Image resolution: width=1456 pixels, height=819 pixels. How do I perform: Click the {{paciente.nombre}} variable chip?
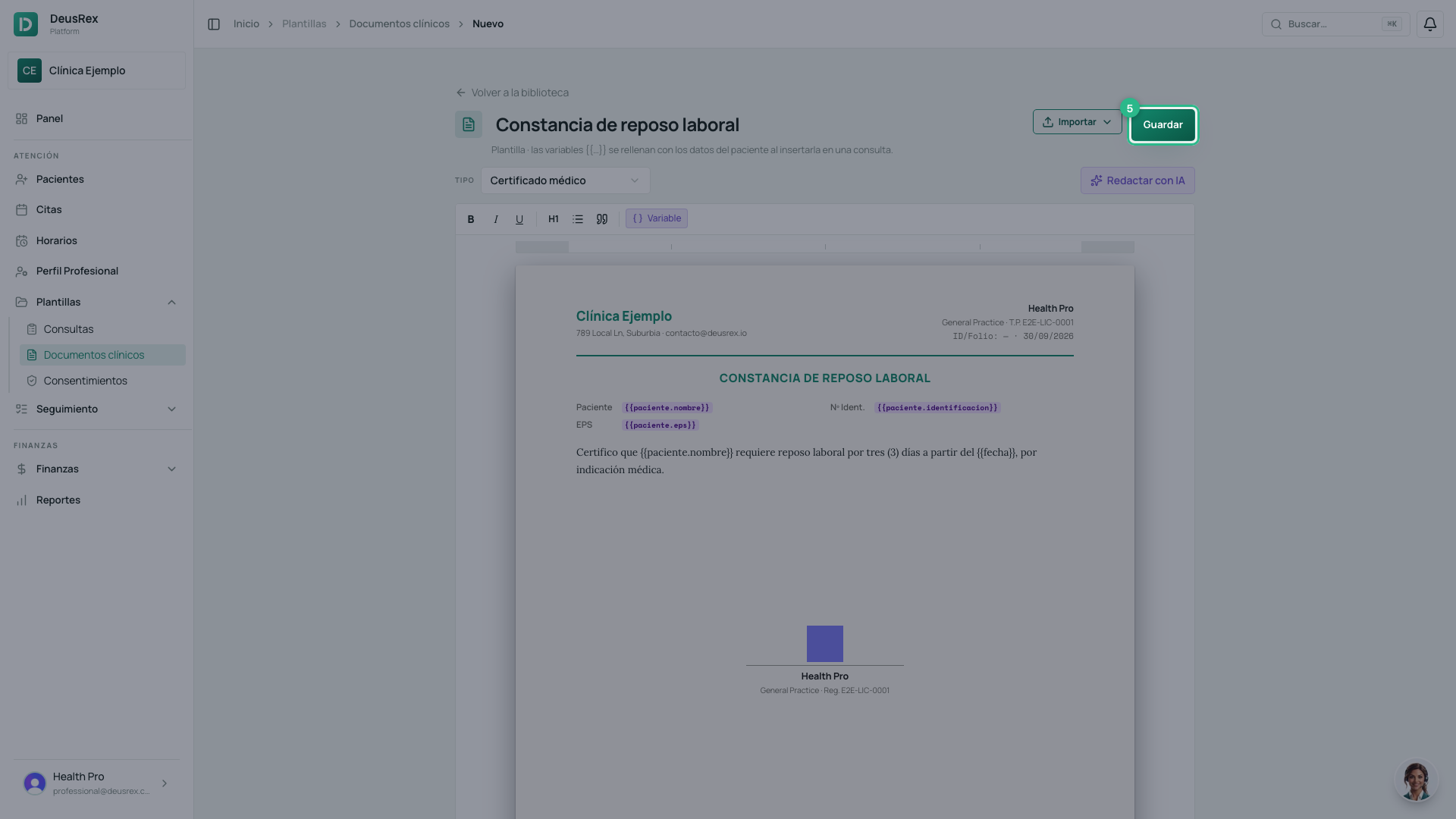(667, 408)
